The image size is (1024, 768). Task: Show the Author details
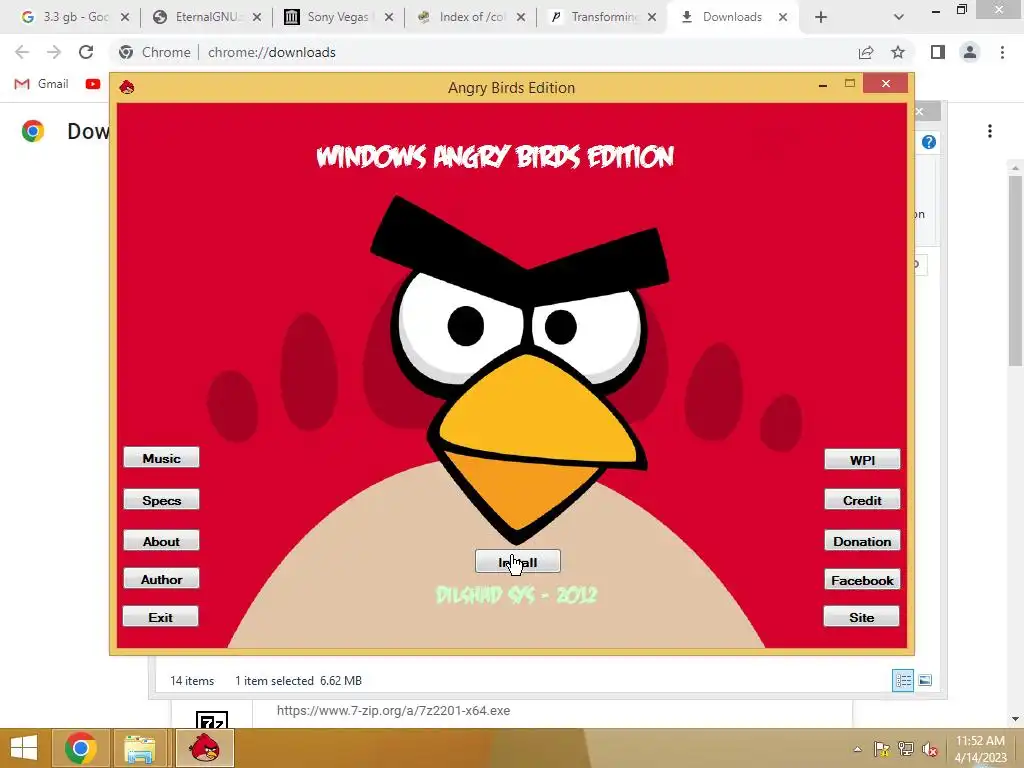pyautogui.click(x=161, y=579)
